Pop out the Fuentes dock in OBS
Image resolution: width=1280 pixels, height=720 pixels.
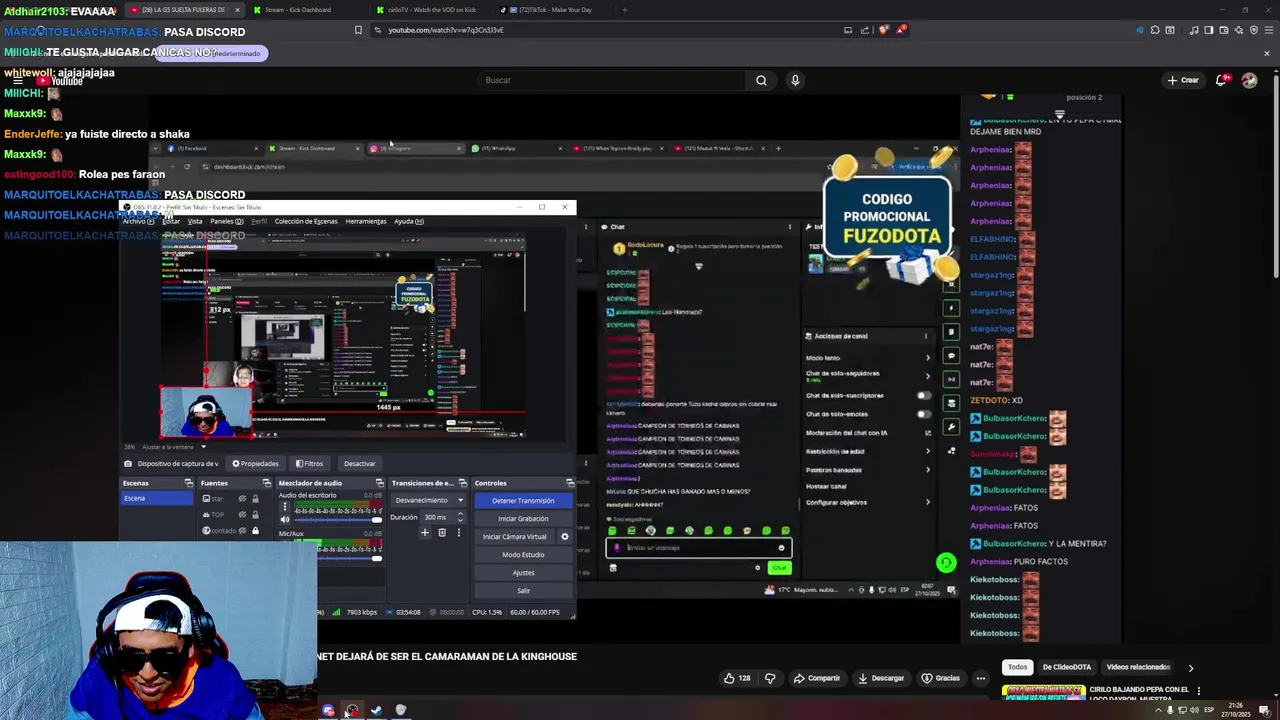tap(269, 483)
